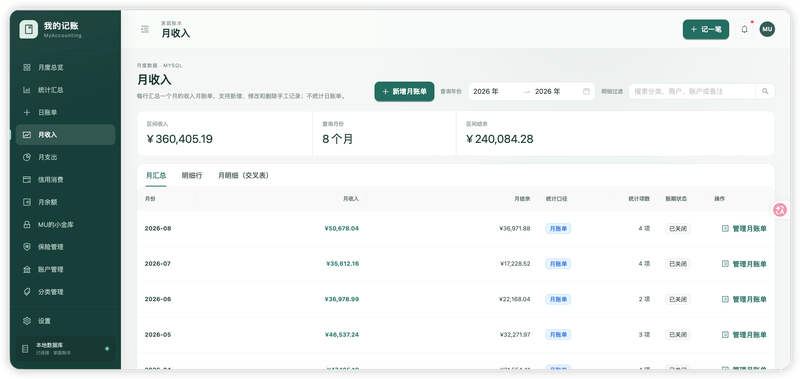800x379 pixels.
Task: Open the end year picker 2026 年
Action: [x=556, y=91]
